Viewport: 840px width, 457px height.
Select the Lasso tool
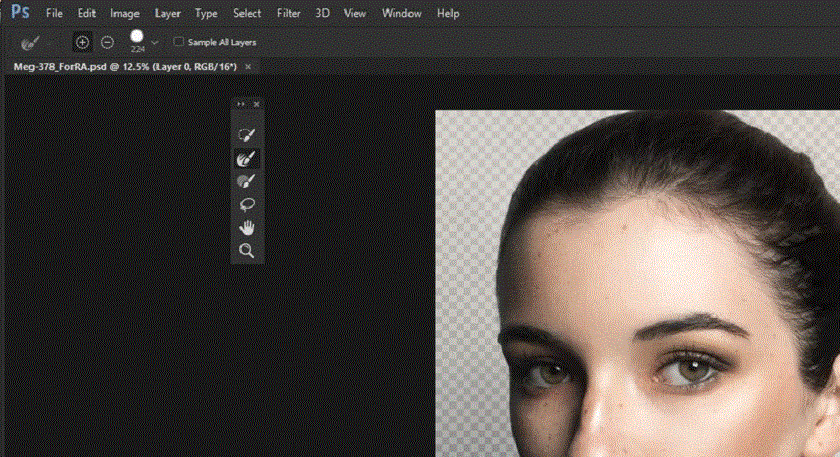point(246,204)
